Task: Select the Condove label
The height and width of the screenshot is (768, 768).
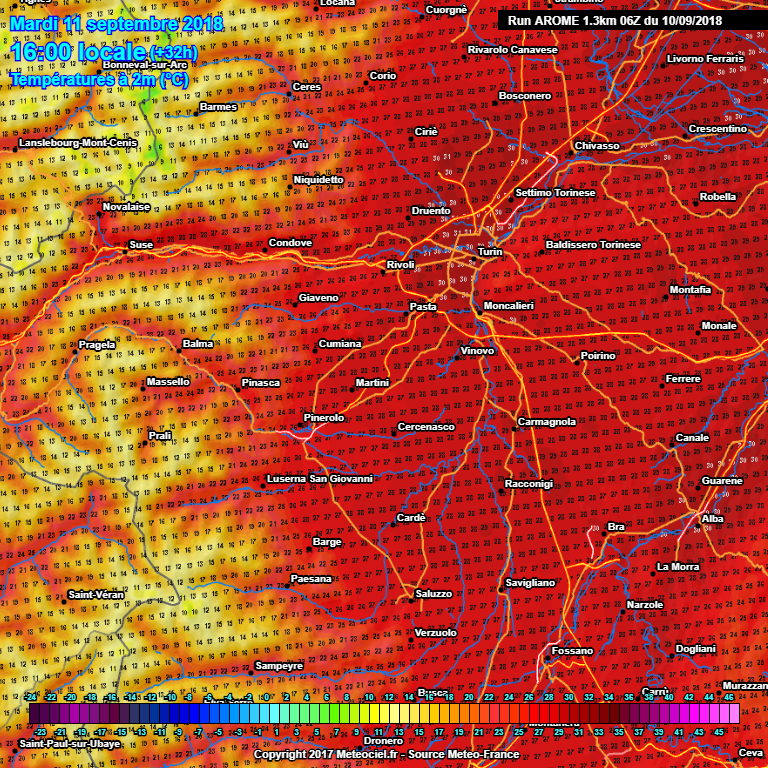Action: click(290, 242)
